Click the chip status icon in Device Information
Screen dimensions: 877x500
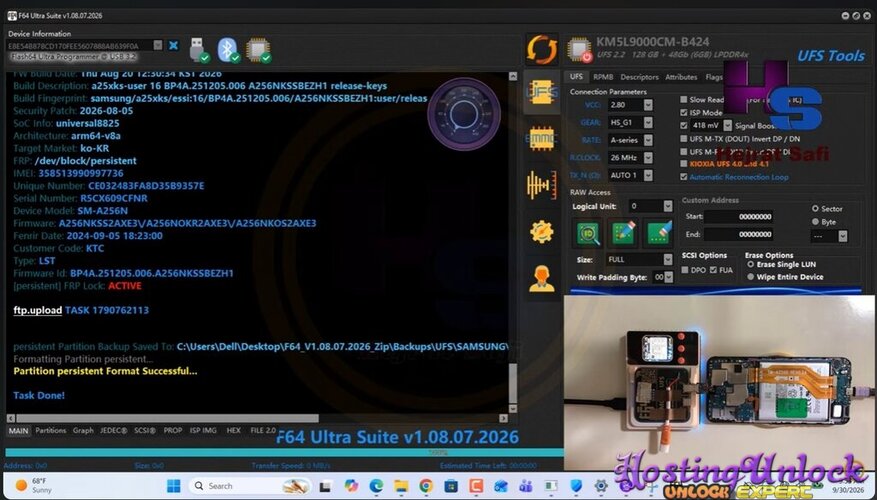click(258, 50)
